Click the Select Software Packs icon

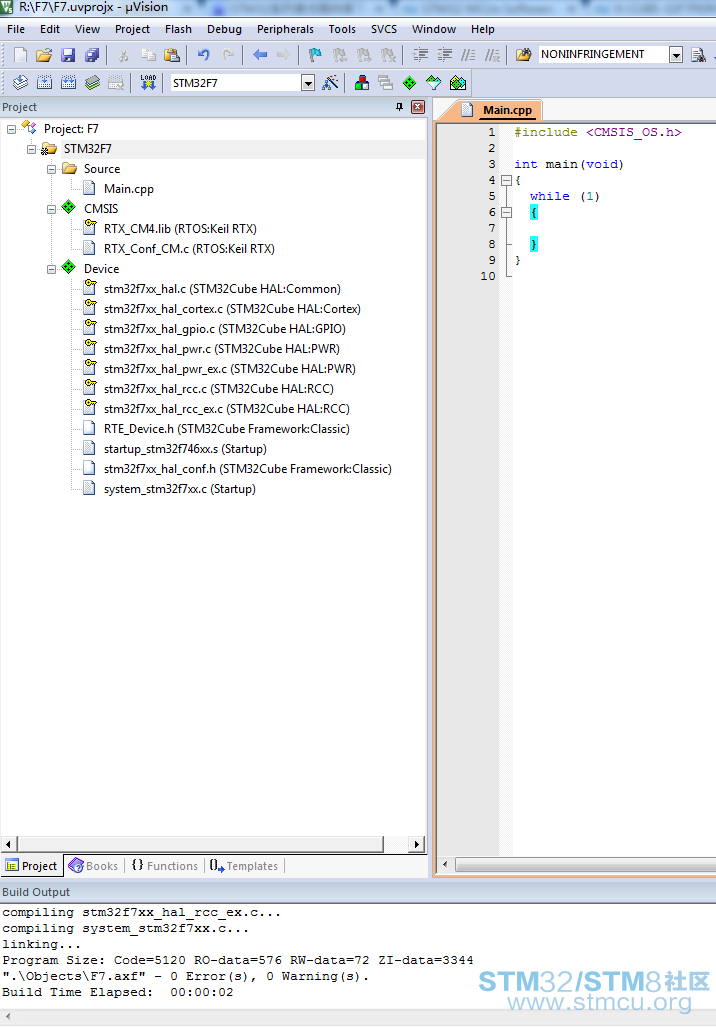[434, 83]
